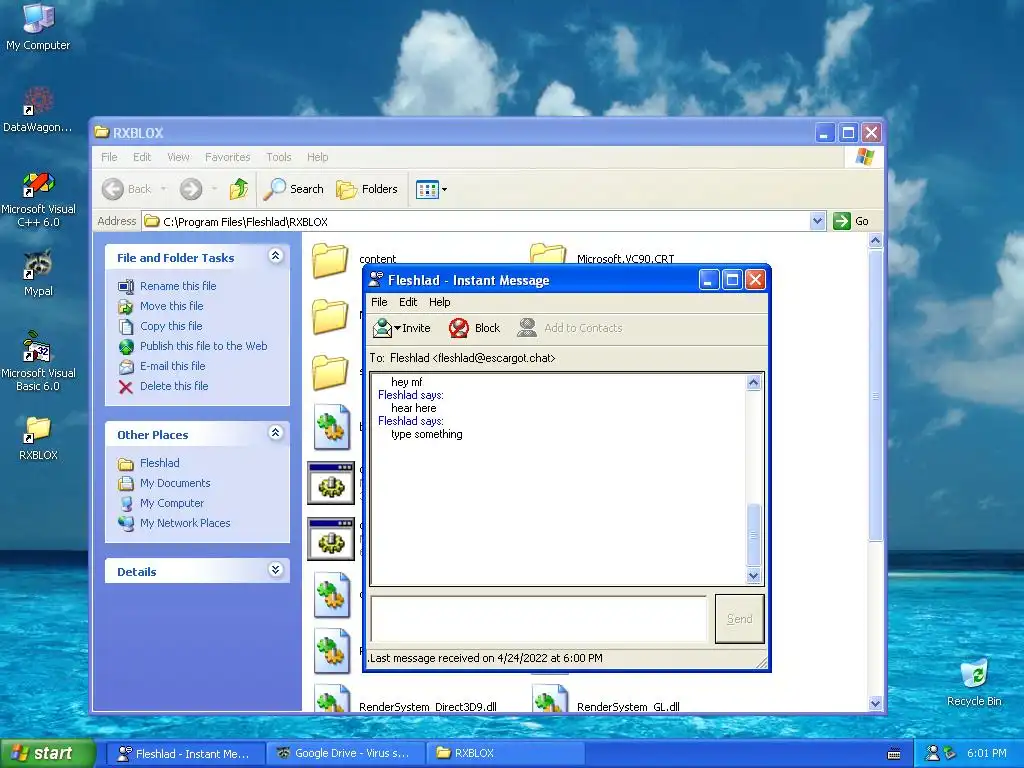1024x768 pixels.
Task: Open the Back history dropdown arrow
Action: pos(163,189)
